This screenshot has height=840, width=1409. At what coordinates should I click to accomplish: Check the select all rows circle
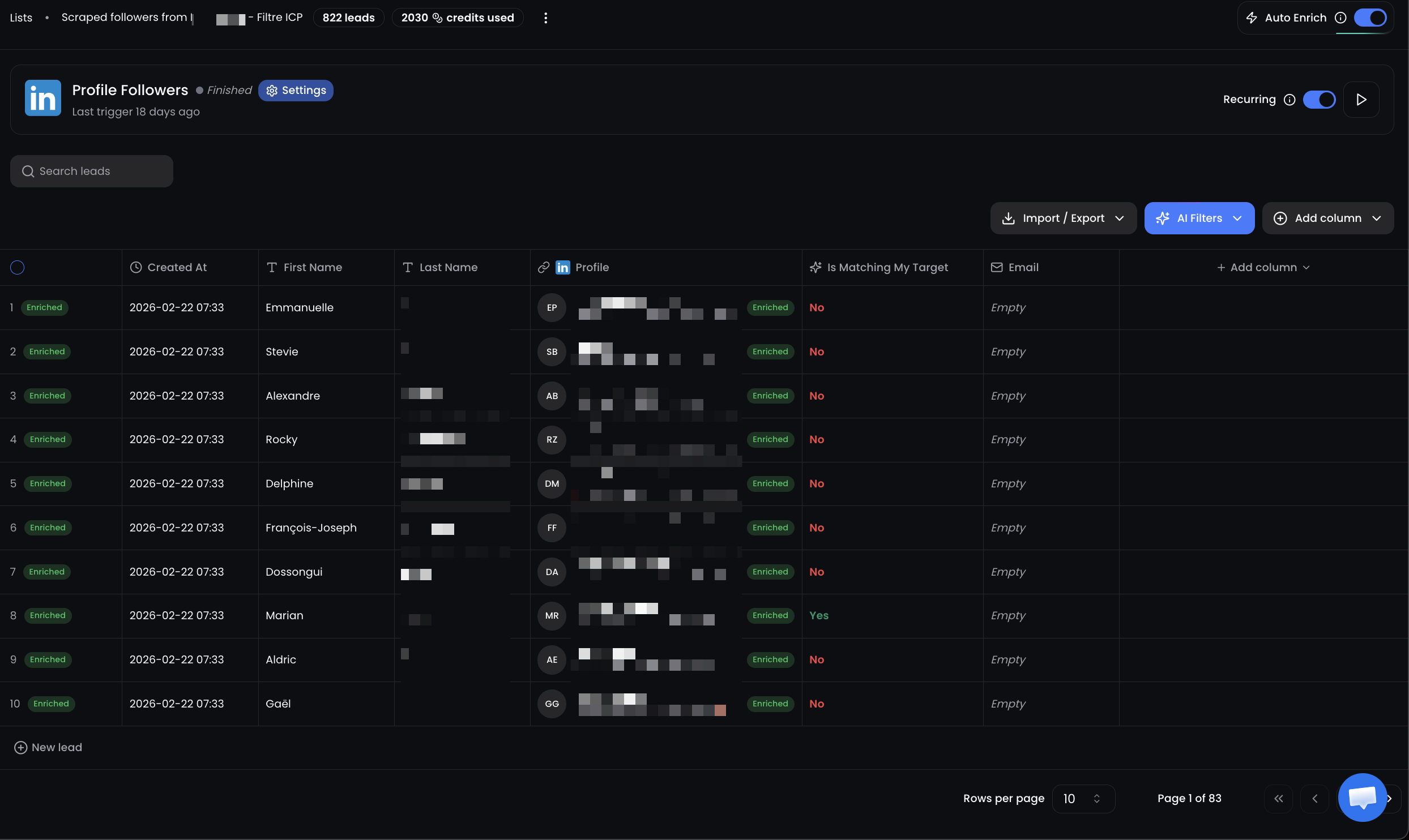click(x=18, y=268)
